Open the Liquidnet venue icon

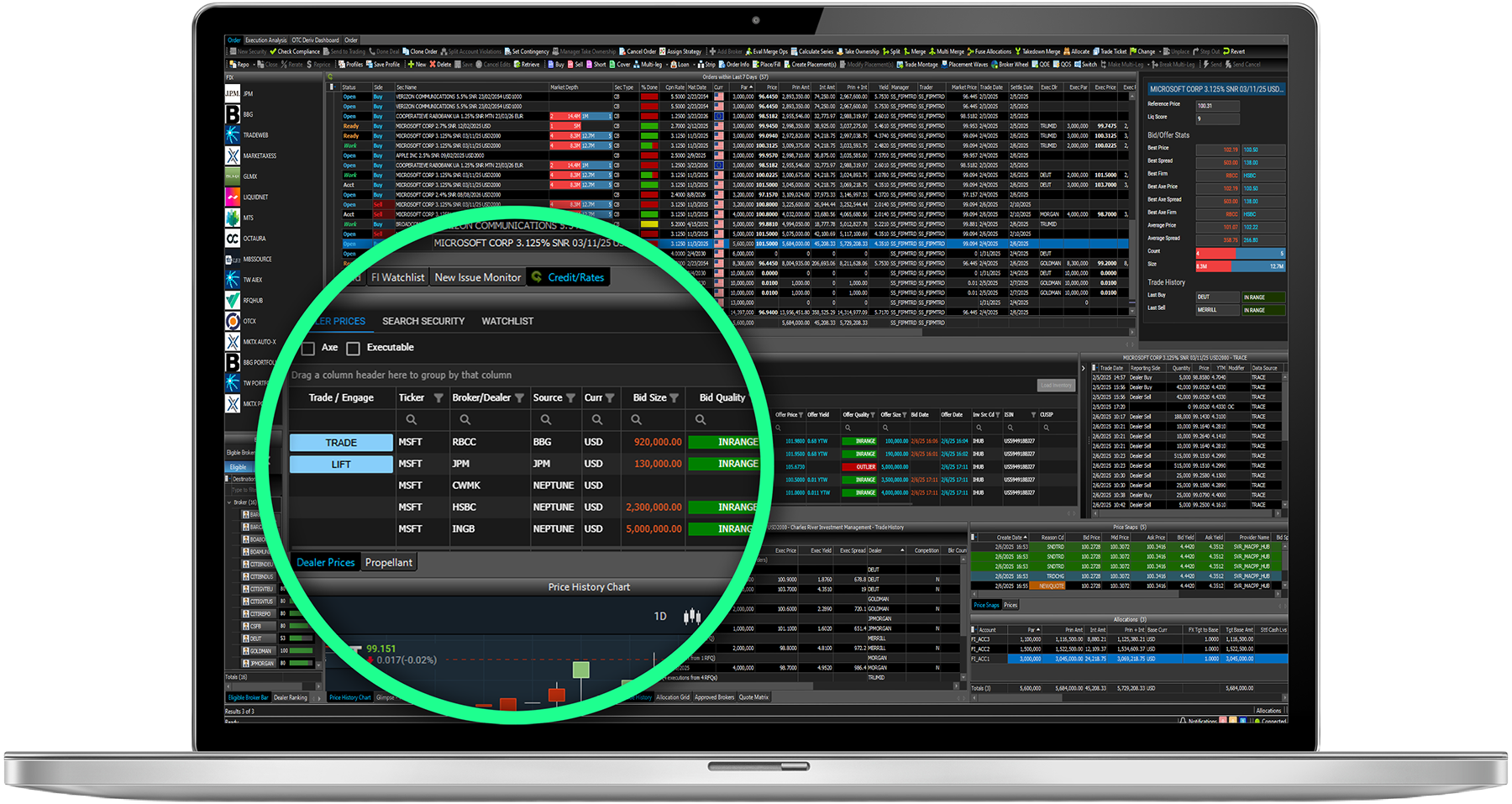(233, 197)
